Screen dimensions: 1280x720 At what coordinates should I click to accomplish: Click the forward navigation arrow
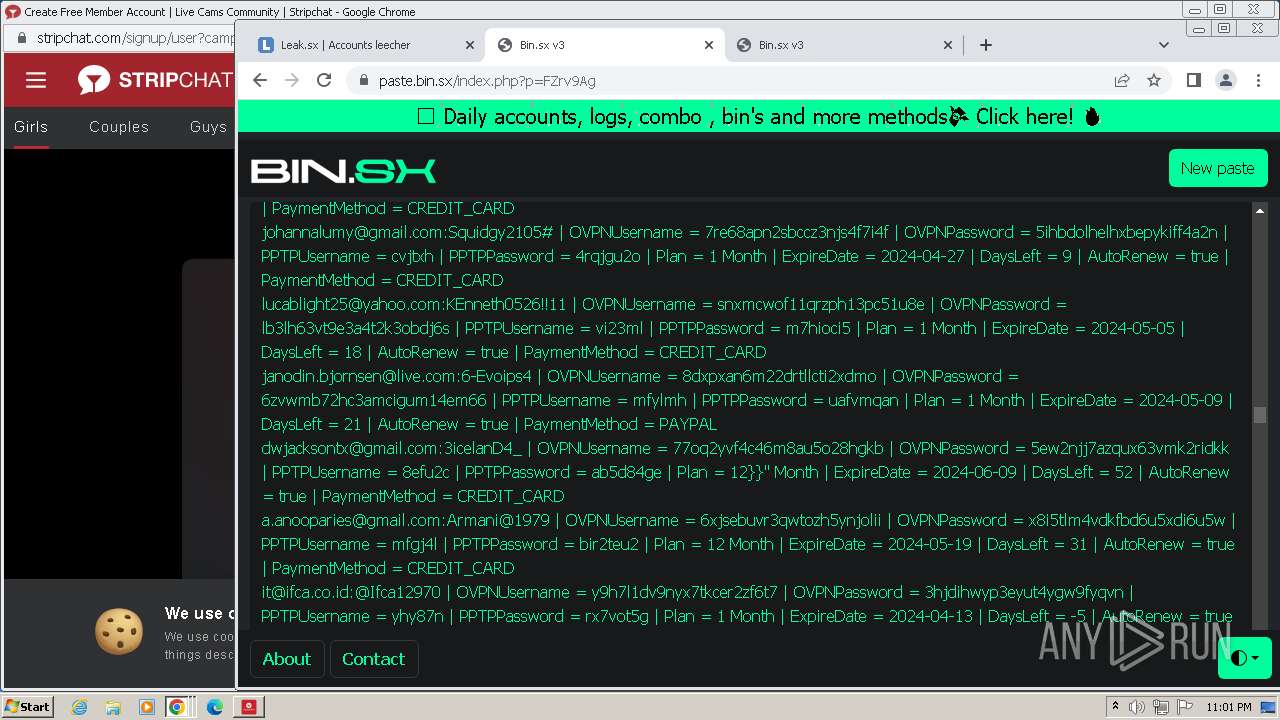point(292,80)
